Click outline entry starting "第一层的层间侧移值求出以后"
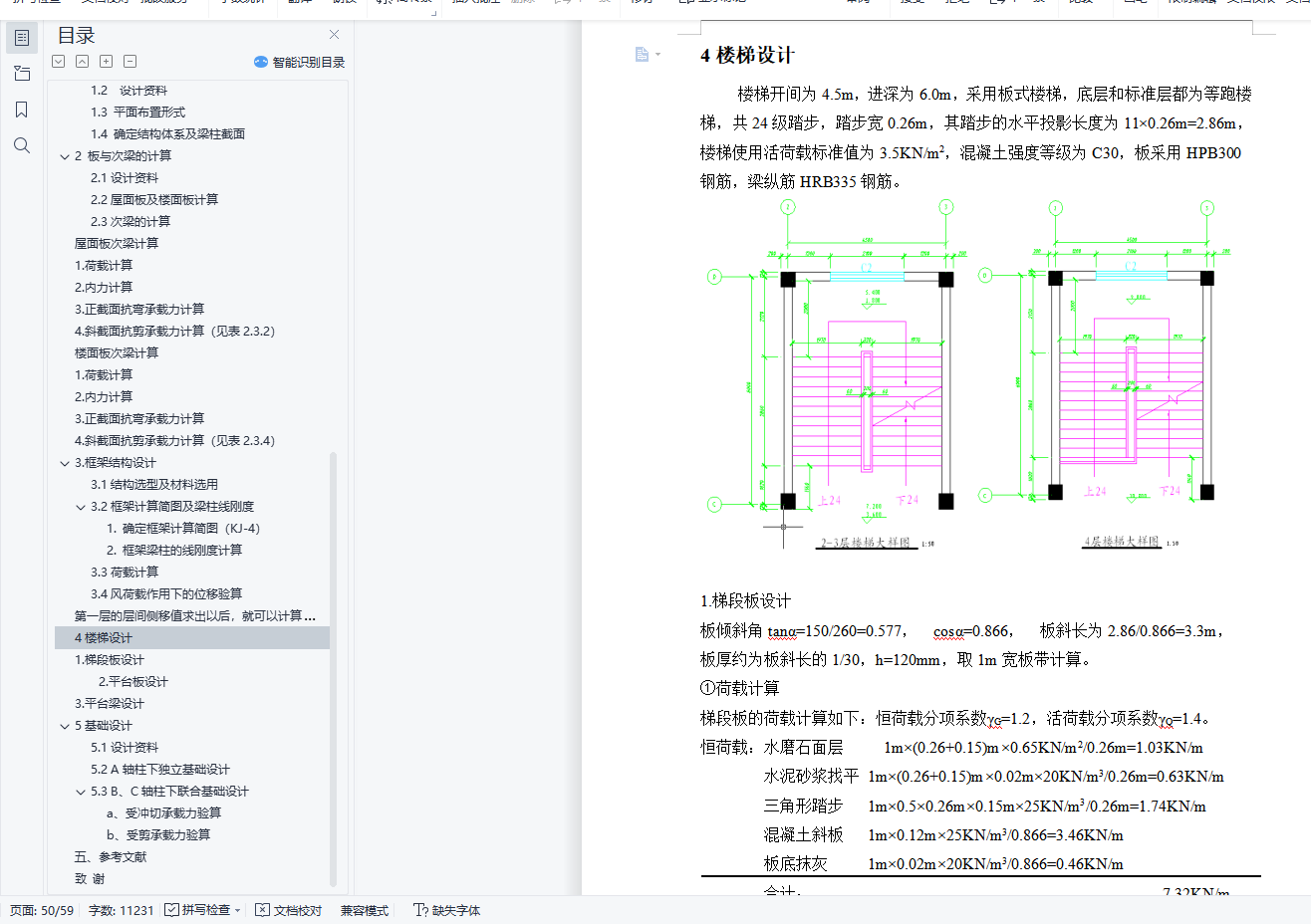This screenshot has width=1311, height=924. pos(195,616)
